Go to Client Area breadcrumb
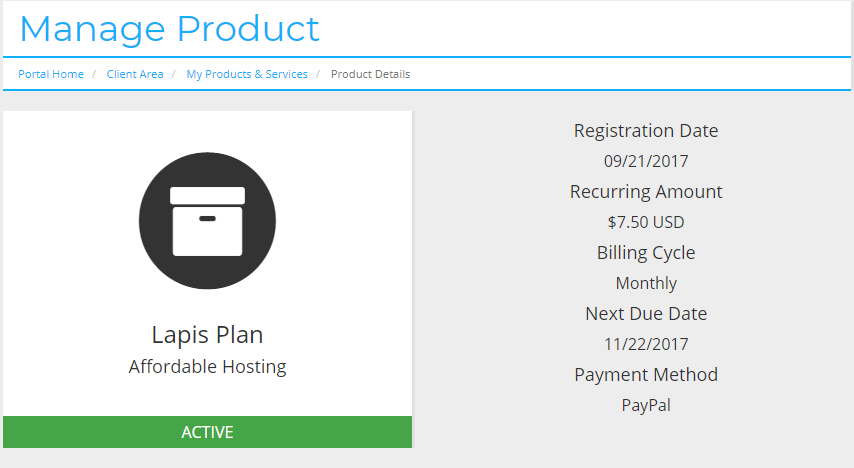The height and width of the screenshot is (468, 854). [135, 74]
